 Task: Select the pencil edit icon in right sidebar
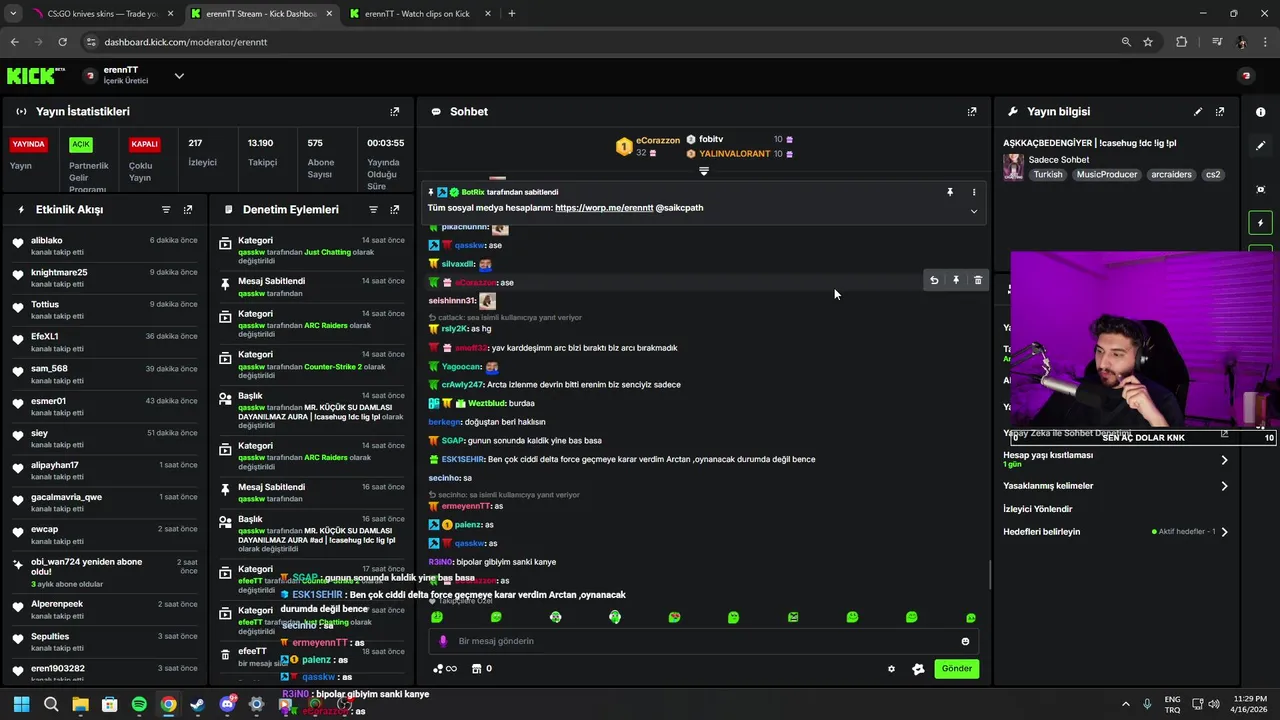click(x=1260, y=145)
